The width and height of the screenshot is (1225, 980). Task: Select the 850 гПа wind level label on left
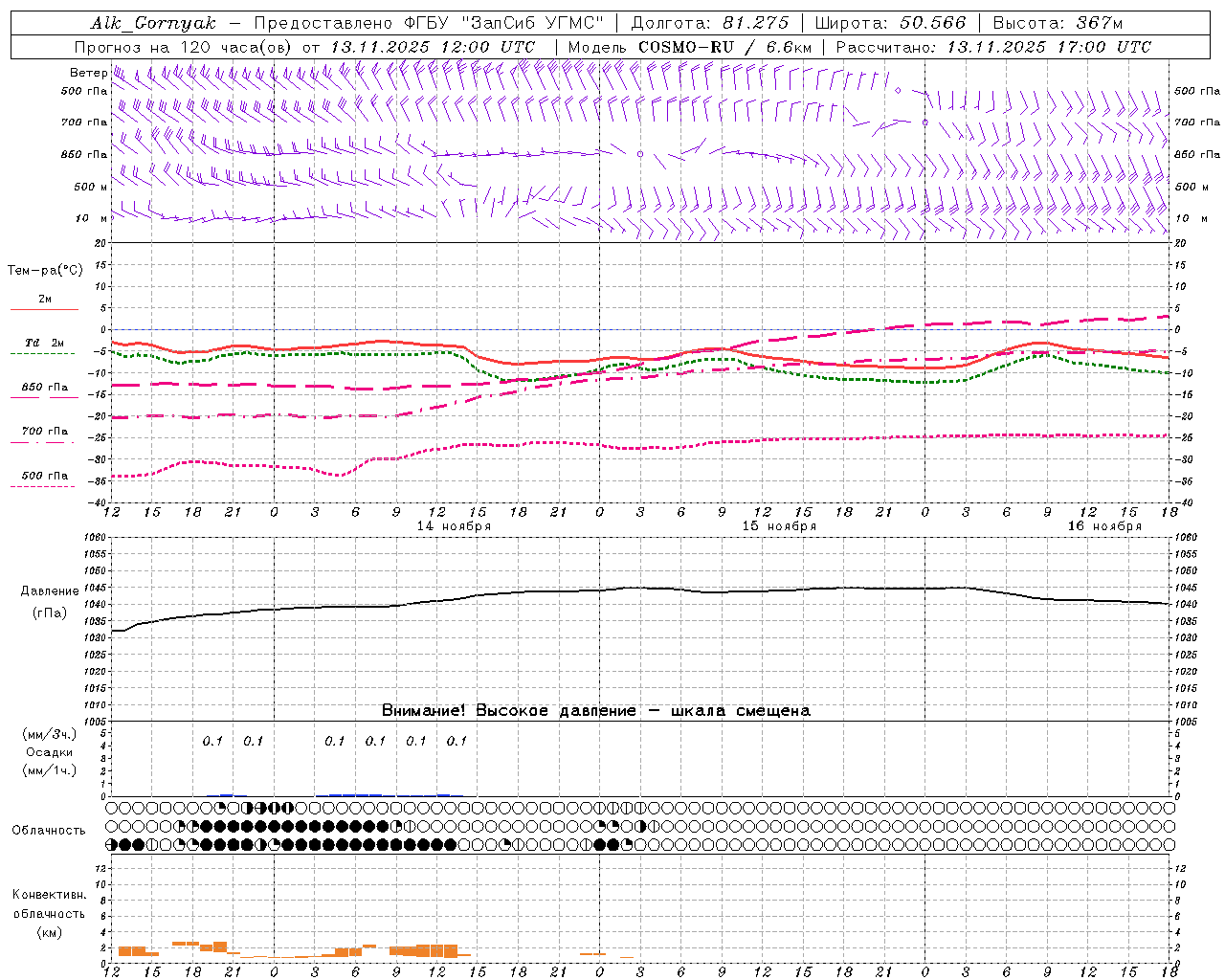click(x=84, y=154)
